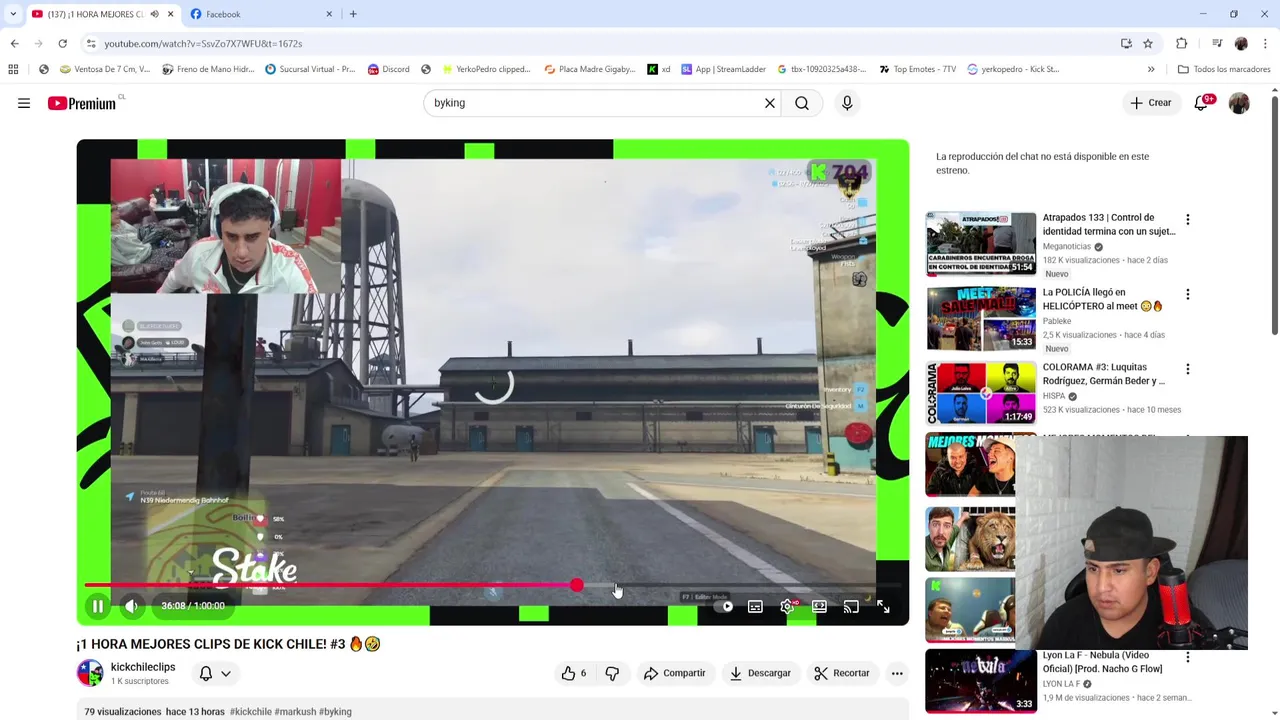Open the tab search dropdown arrow

click(x=12, y=14)
